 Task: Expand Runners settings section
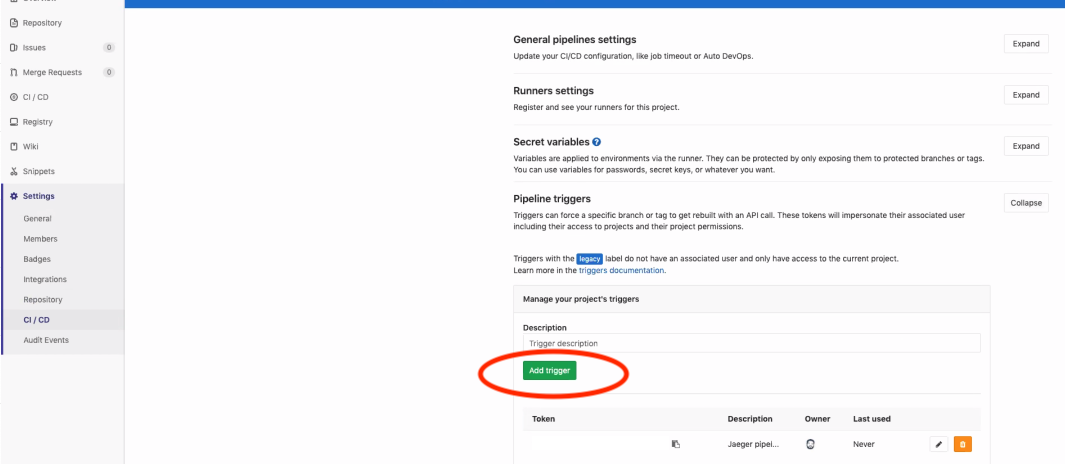click(1026, 95)
